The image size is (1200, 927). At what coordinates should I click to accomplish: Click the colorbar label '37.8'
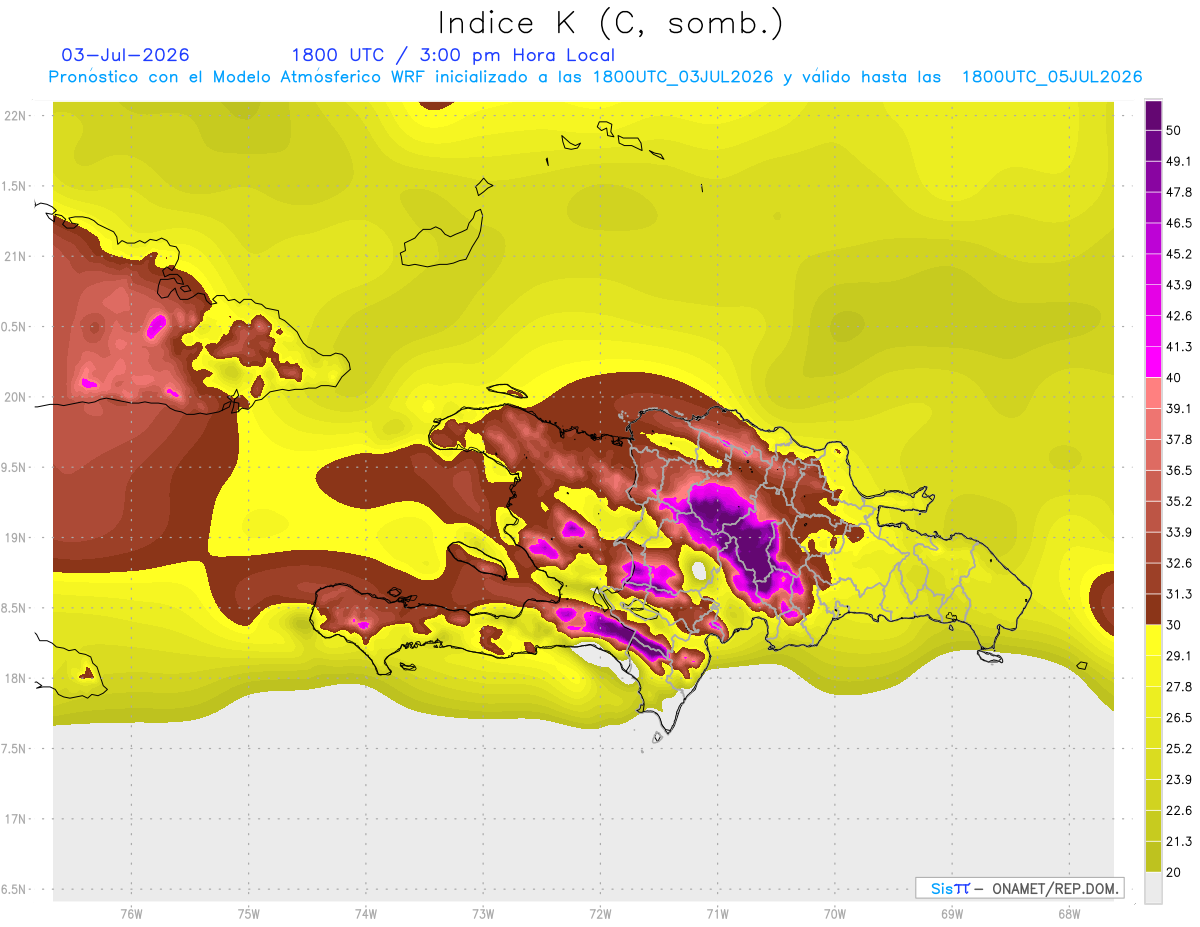click(1179, 439)
